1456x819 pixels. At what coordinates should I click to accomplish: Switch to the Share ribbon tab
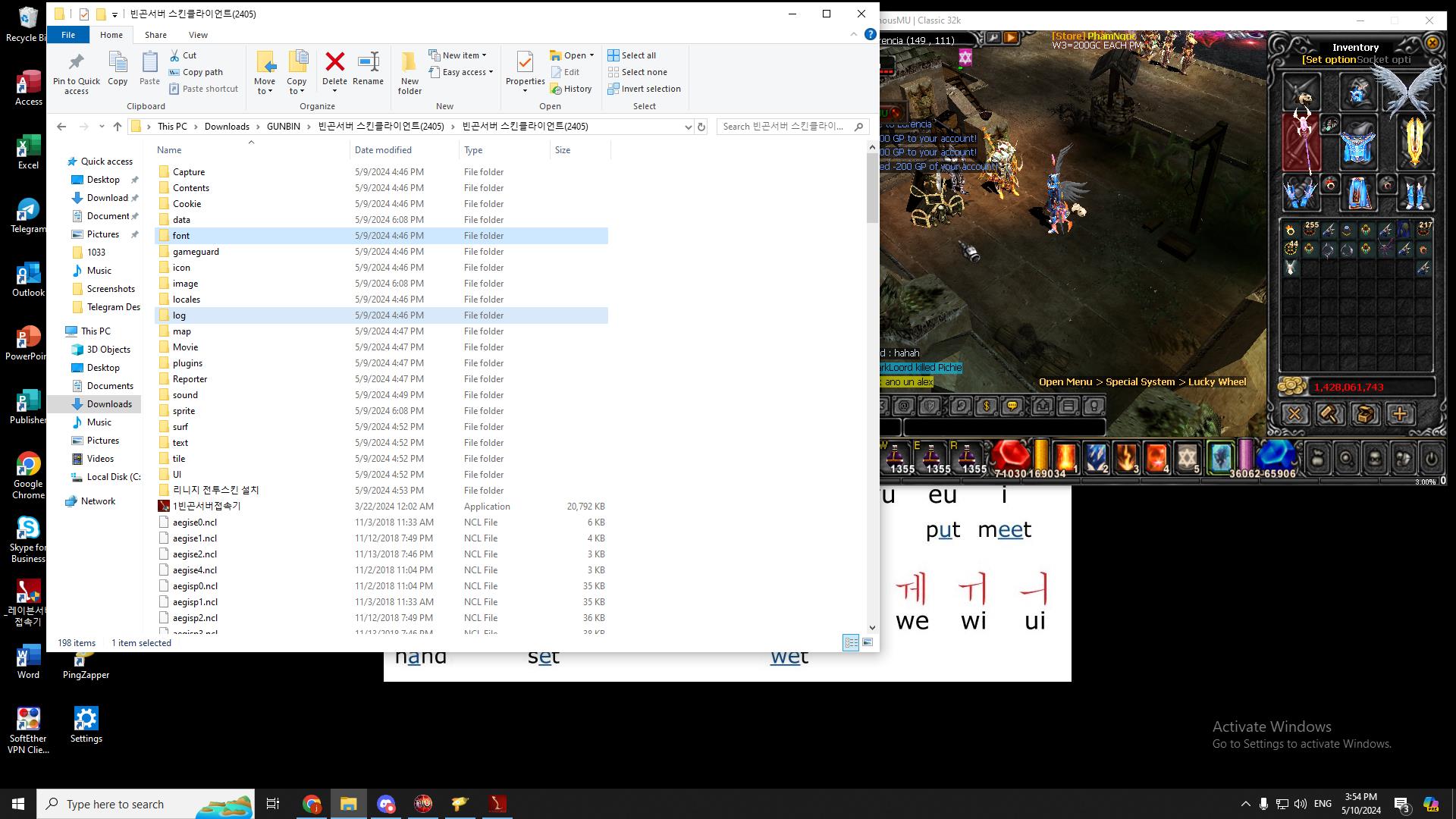pyautogui.click(x=155, y=35)
